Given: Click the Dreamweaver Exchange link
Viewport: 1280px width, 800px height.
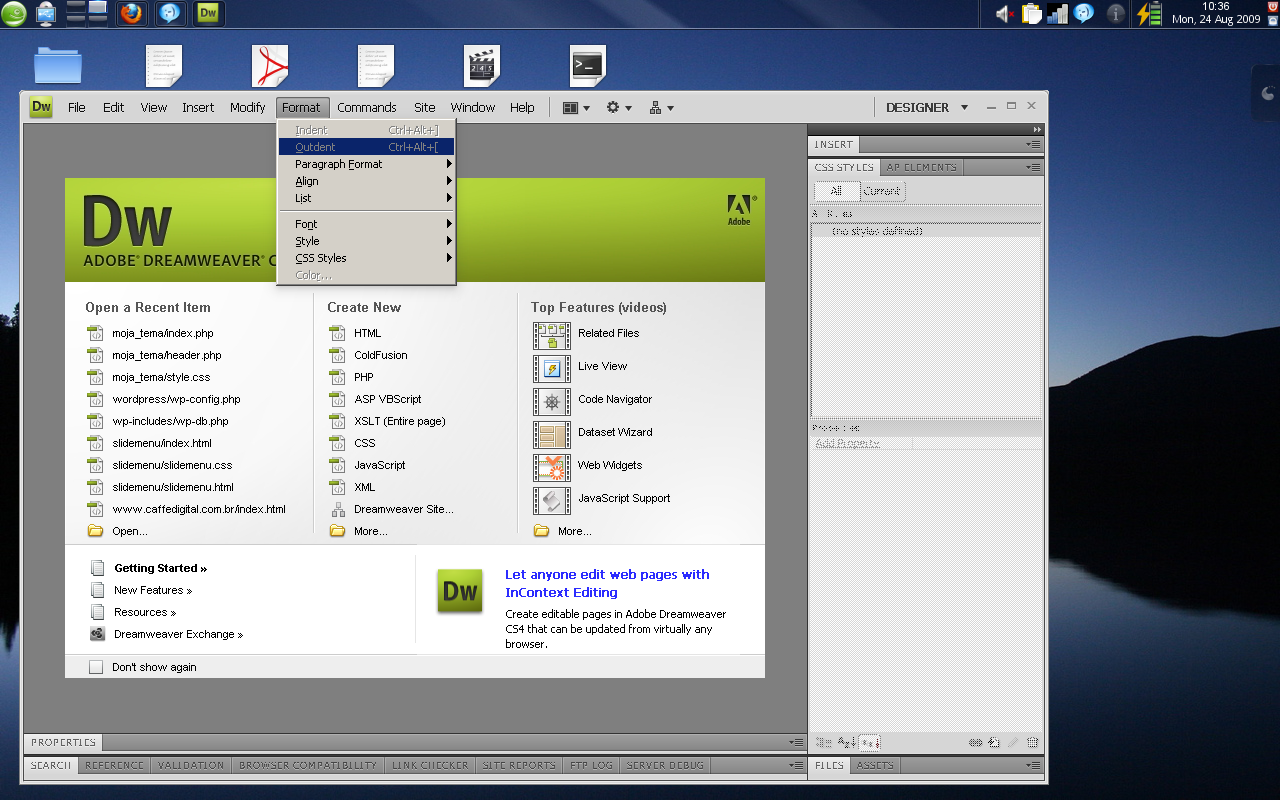Looking at the screenshot, I should 178,634.
